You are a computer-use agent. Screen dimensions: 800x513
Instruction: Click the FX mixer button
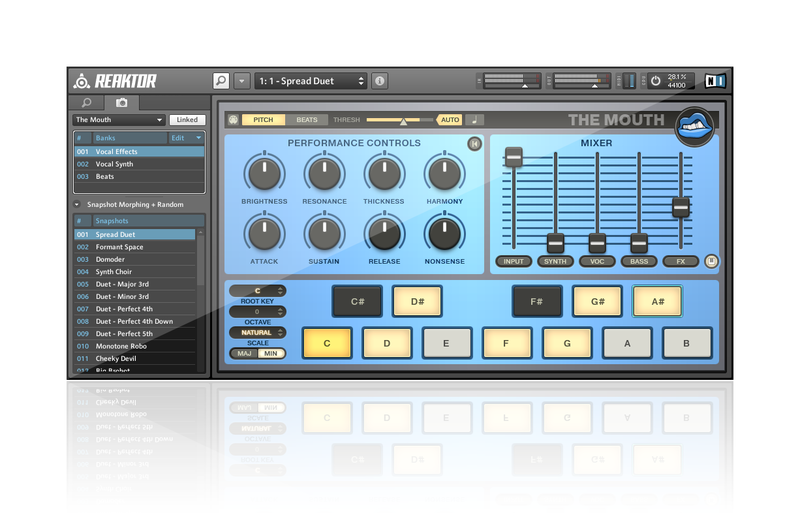(x=681, y=261)
